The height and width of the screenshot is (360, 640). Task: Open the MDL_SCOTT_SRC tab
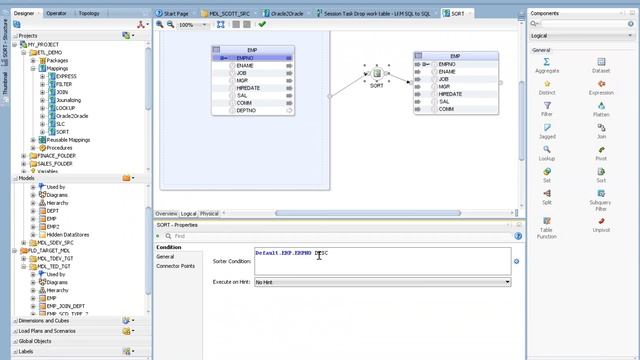tap(225, 13)
